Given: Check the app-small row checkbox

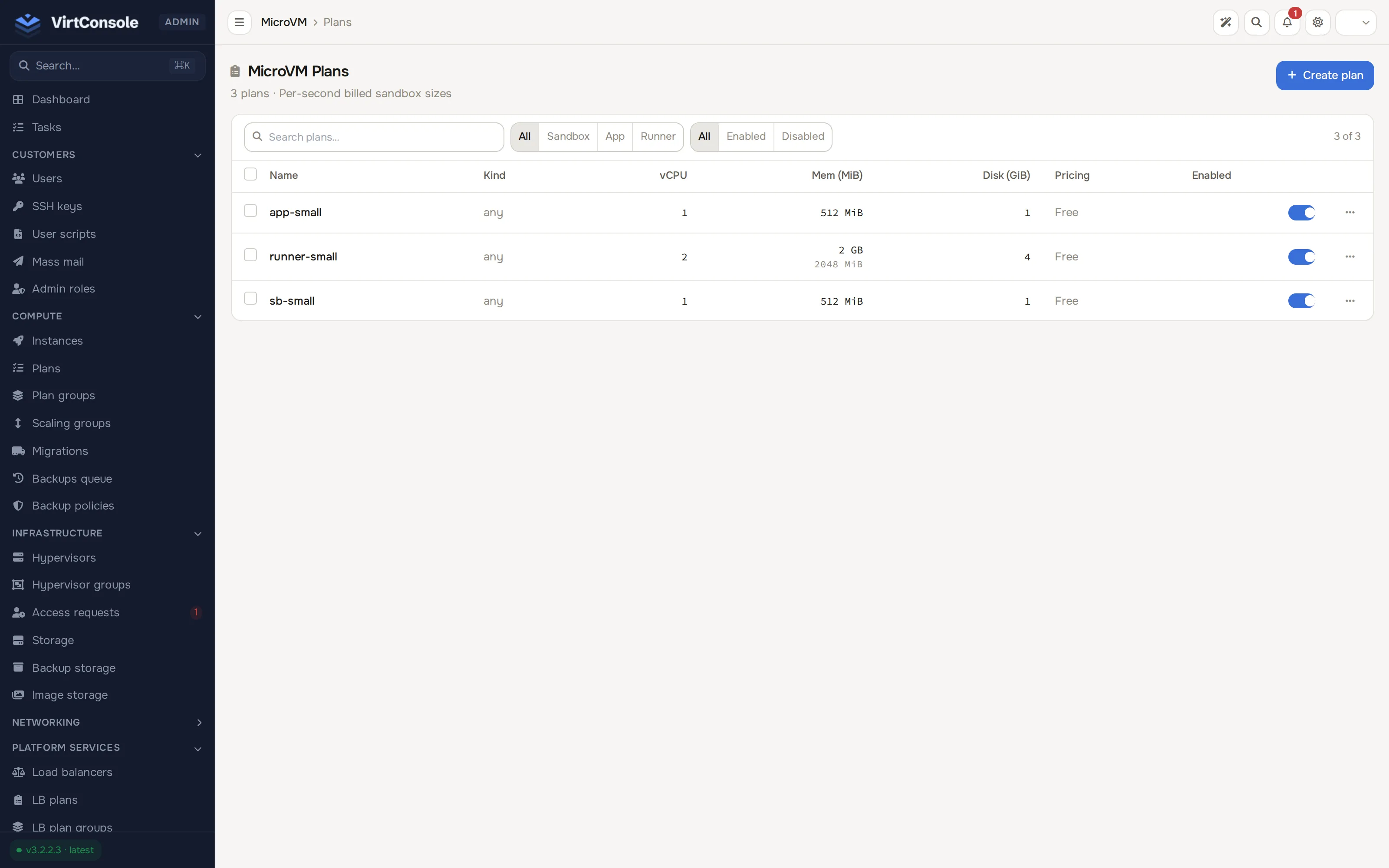Looking at the screenshot, I should tap(250, 210).
